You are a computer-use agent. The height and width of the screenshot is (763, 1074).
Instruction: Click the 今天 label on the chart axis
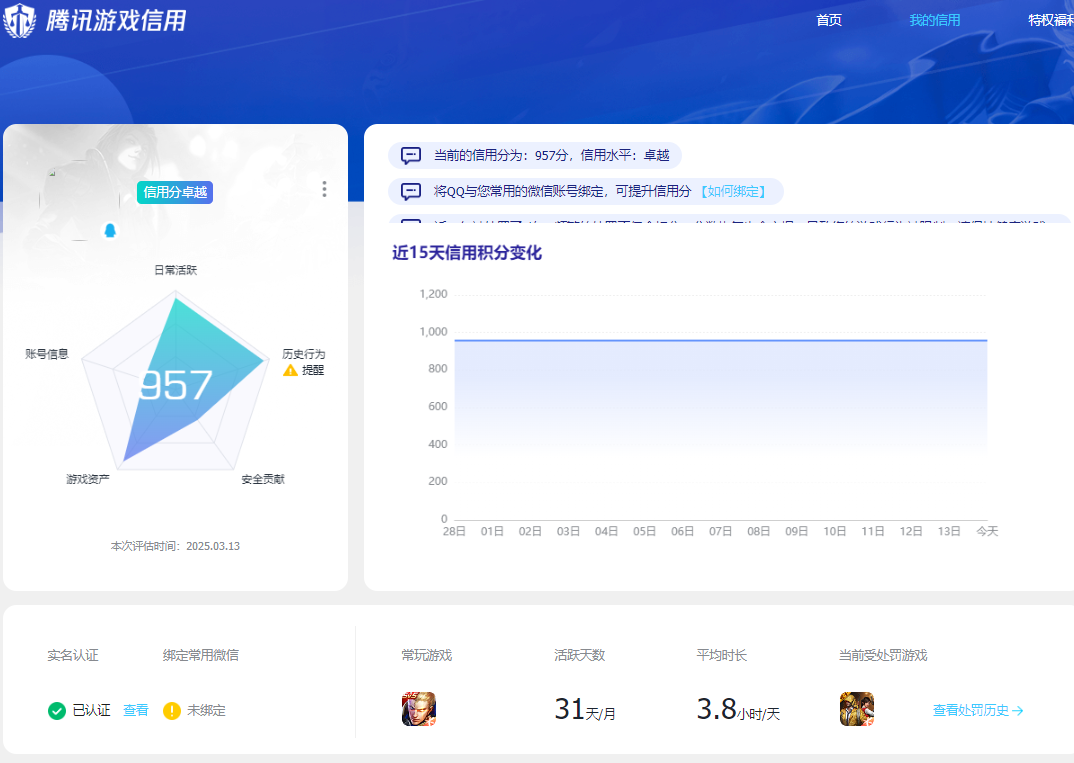click(987, 531)
